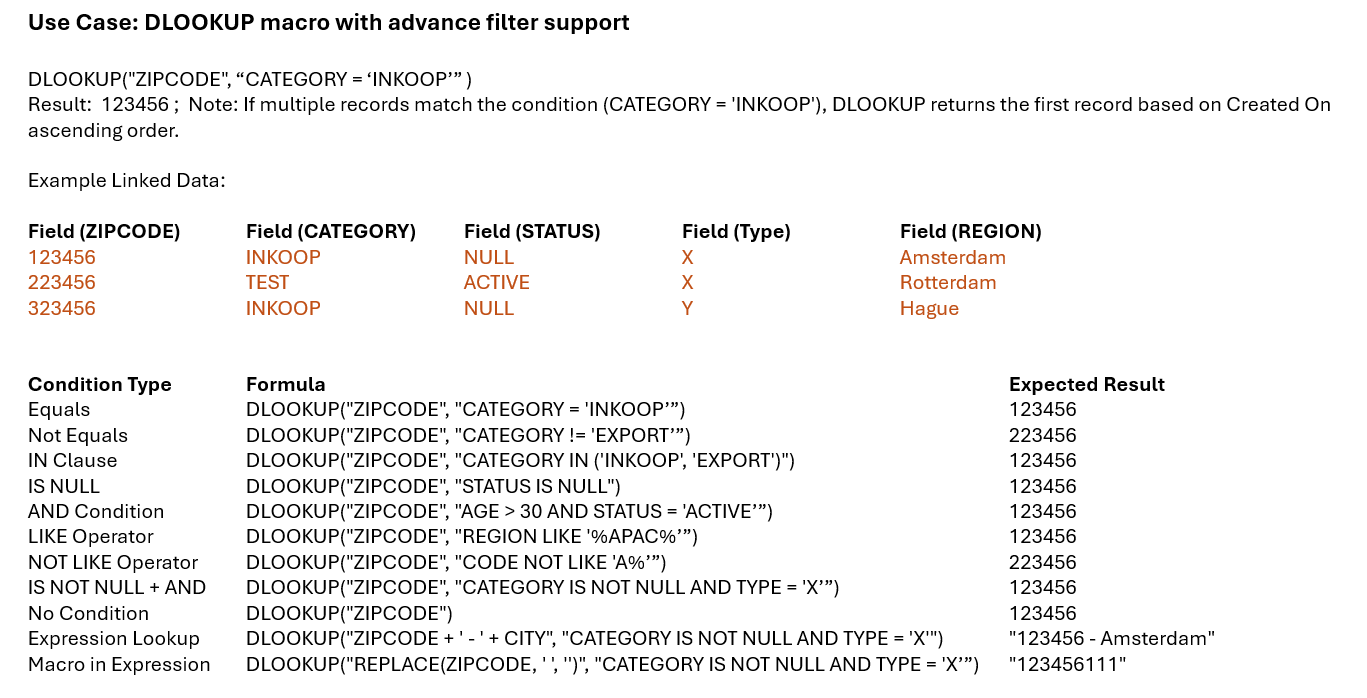Click the ACTIVE status value
This screenshot has width=1367, height=698.
point(496,282)
